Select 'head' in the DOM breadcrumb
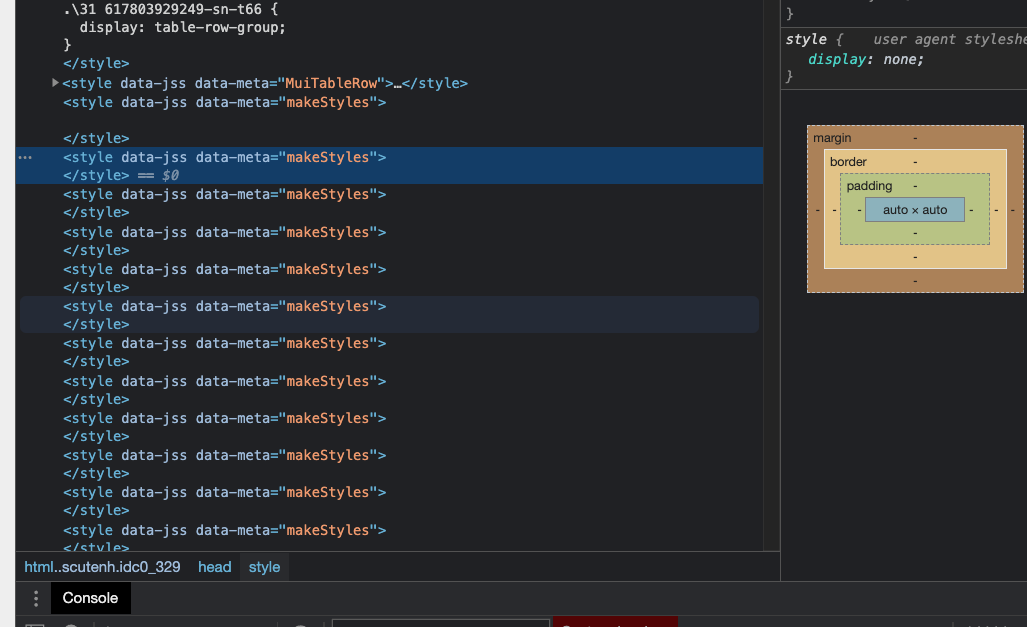Screen dimensions: 1027x627 coord(214,567)
